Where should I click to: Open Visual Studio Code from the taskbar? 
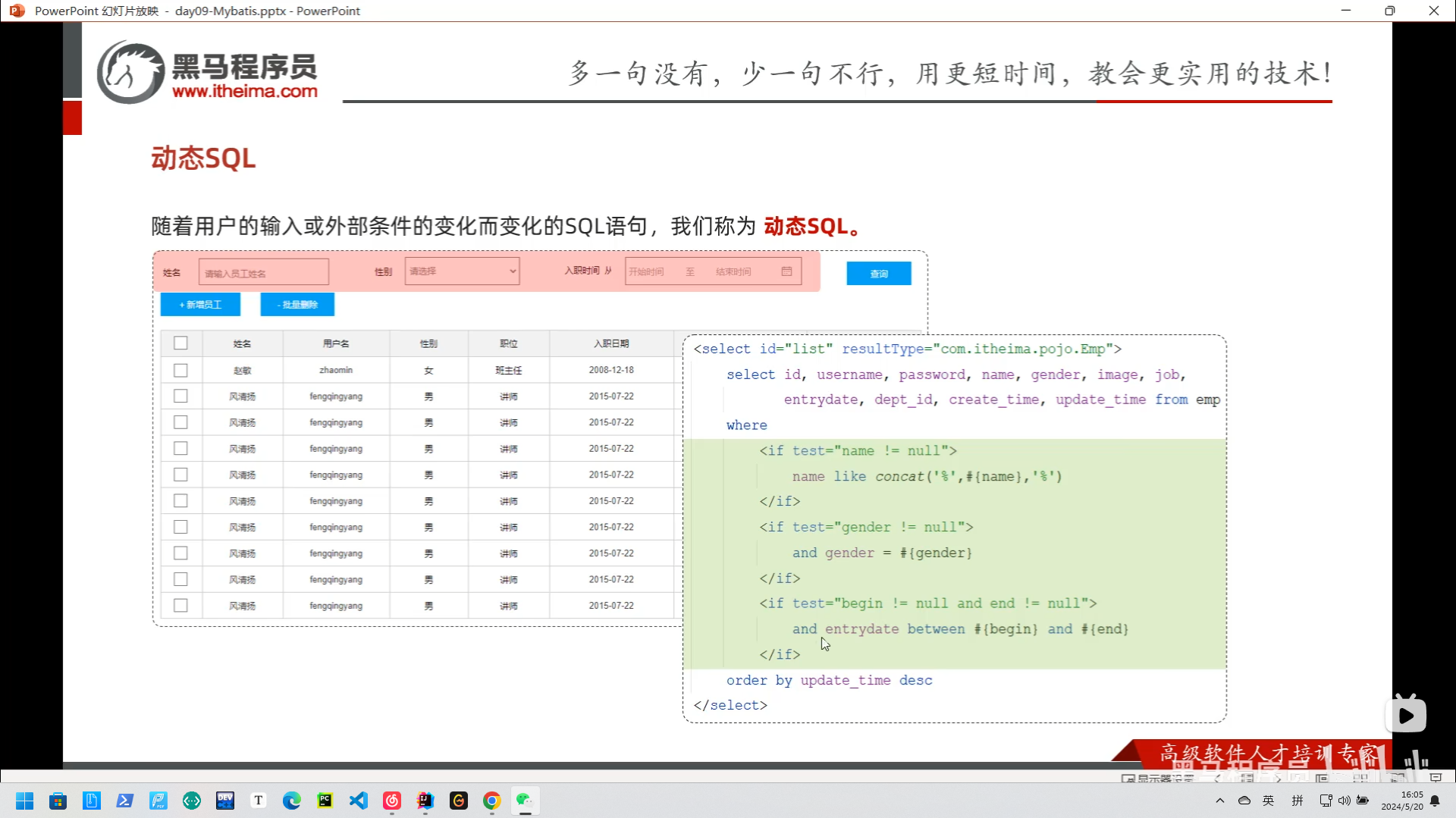[x=359, y=801]
